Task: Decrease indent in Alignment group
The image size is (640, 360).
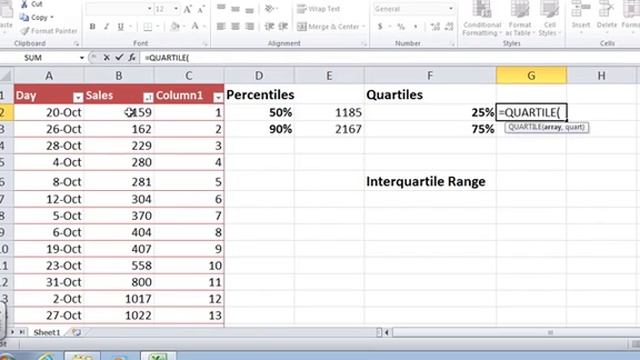Action: 269,27
